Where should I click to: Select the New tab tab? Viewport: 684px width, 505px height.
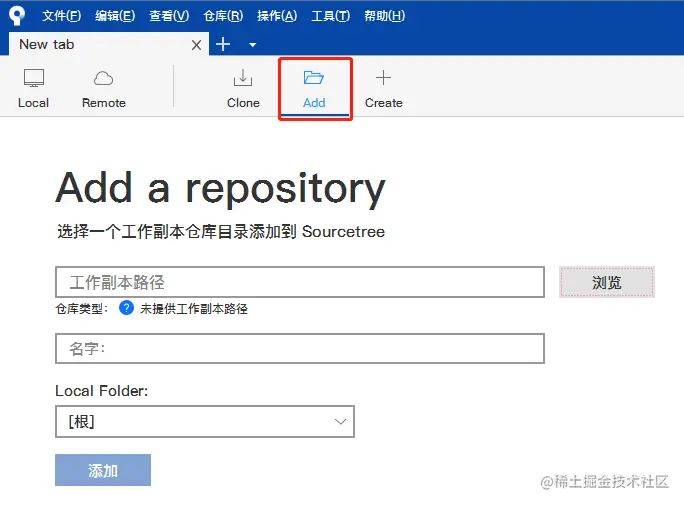pos(109,44)
